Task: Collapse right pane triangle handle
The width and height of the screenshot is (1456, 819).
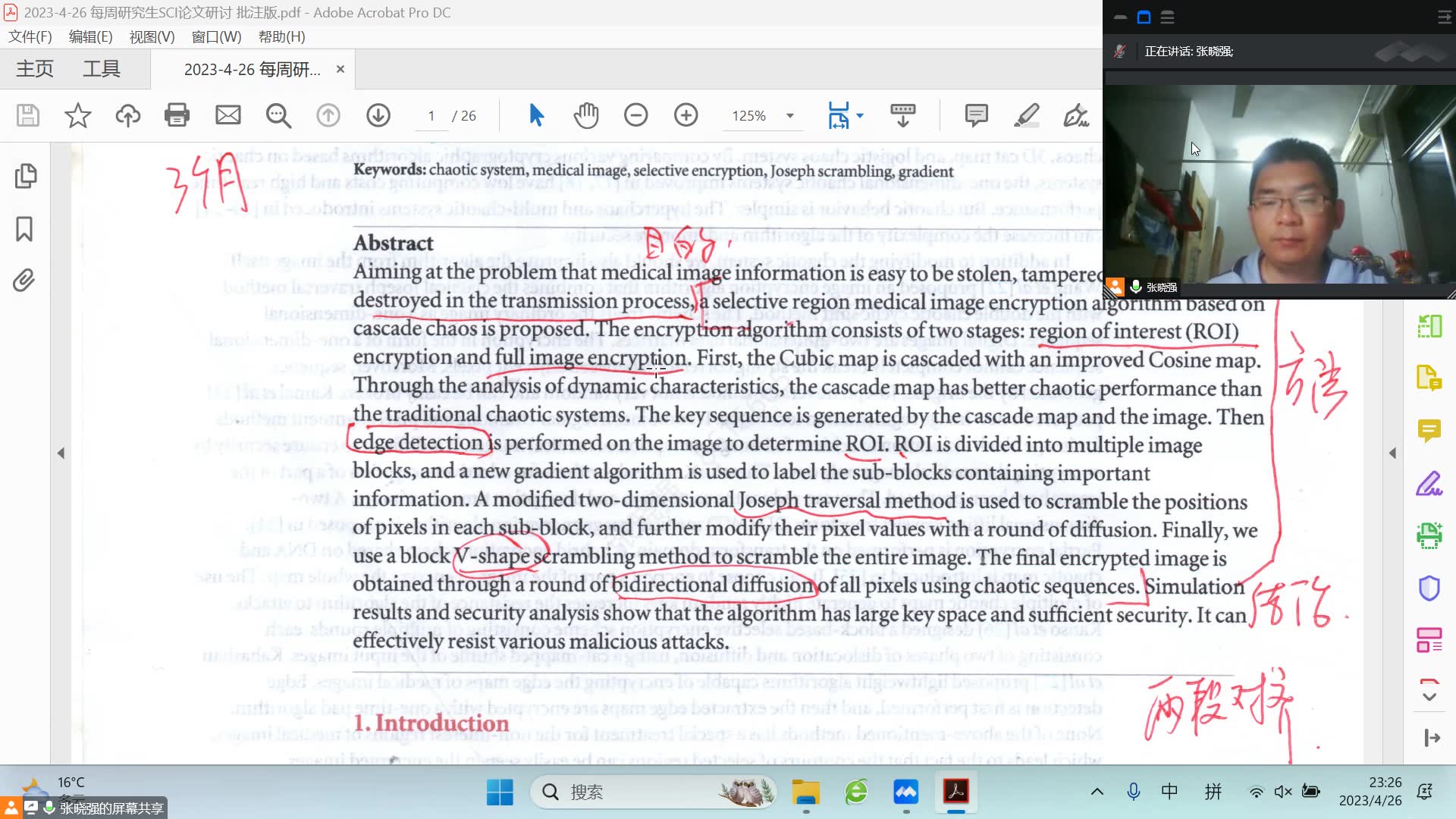Action: 1392,453
